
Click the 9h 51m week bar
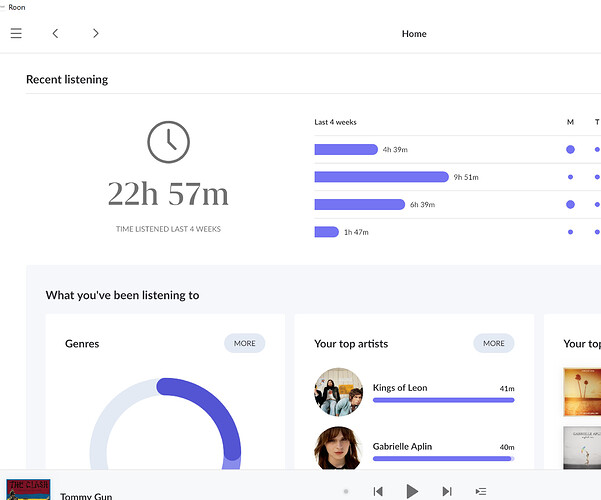coord(381,177)
